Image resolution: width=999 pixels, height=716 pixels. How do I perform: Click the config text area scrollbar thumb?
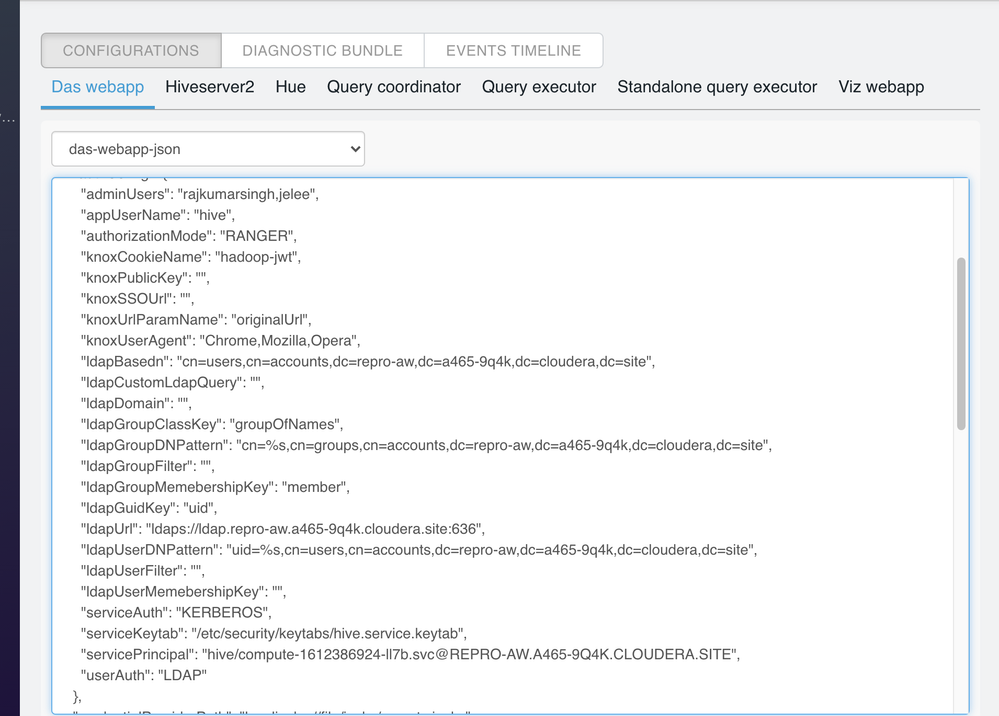point(961,343)
